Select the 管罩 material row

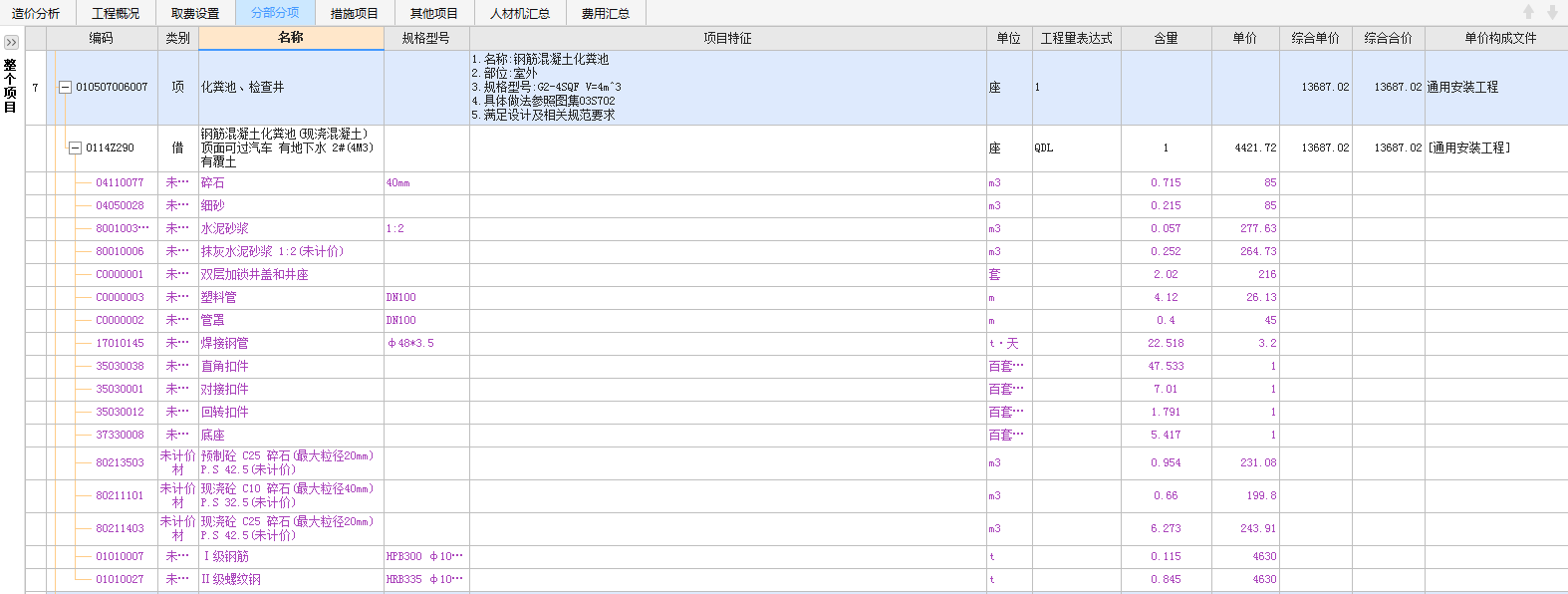tap(797, 321)
